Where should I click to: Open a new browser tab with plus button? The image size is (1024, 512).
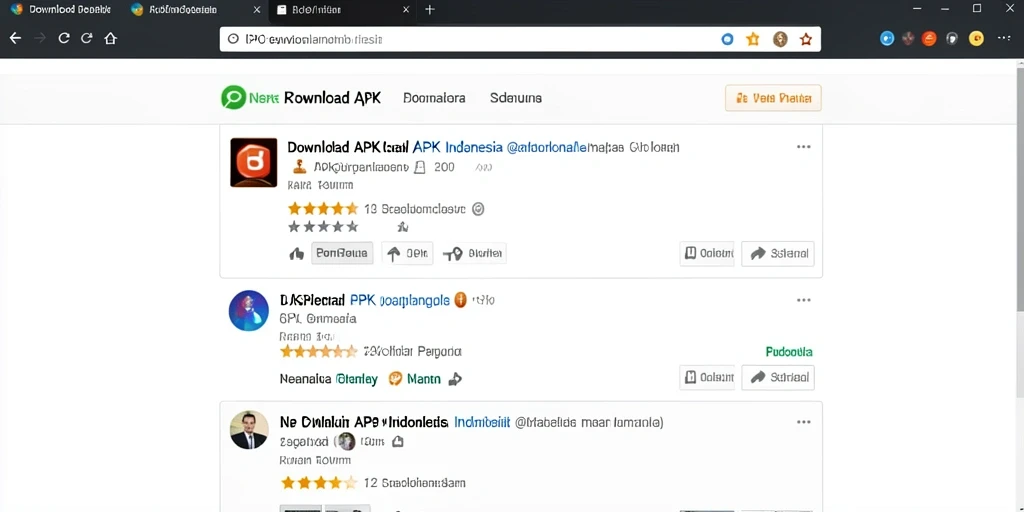pos(430,10)
